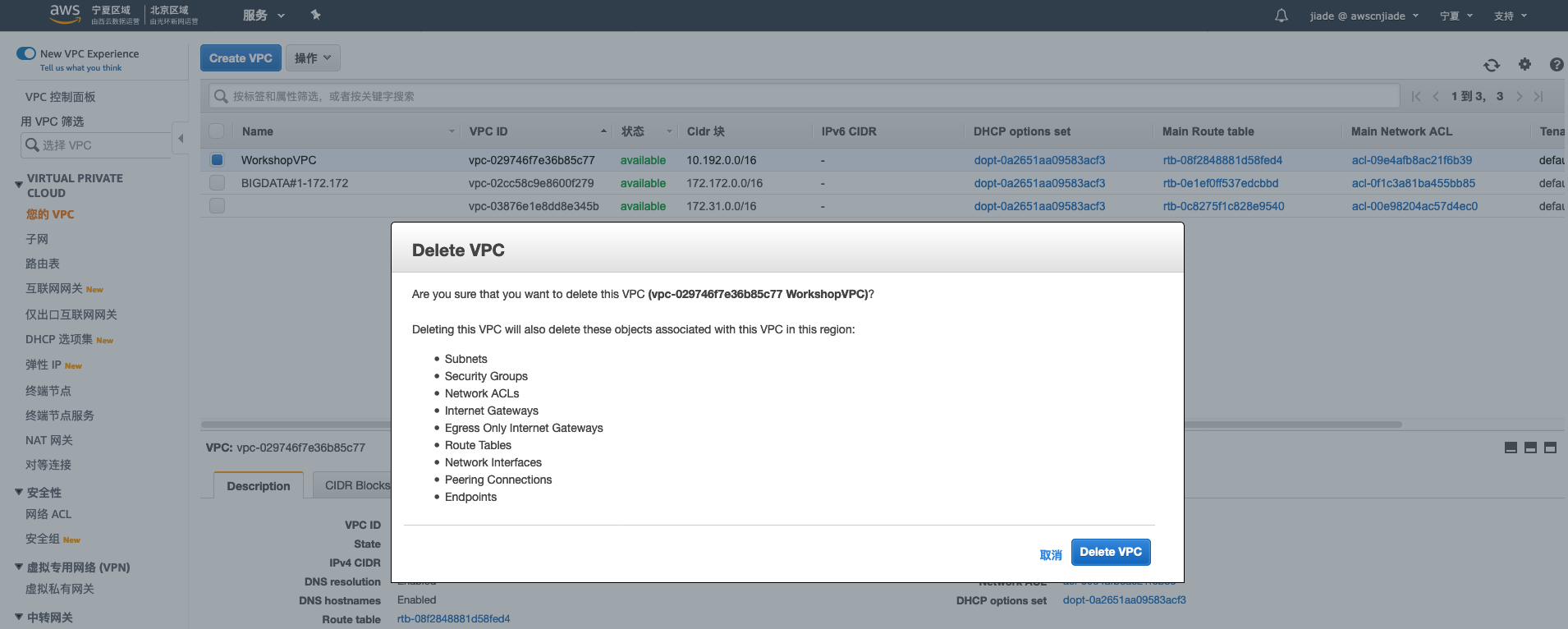
Task: Uncheck the WorkshopVPC row checkbox
Action: point(217,160)
